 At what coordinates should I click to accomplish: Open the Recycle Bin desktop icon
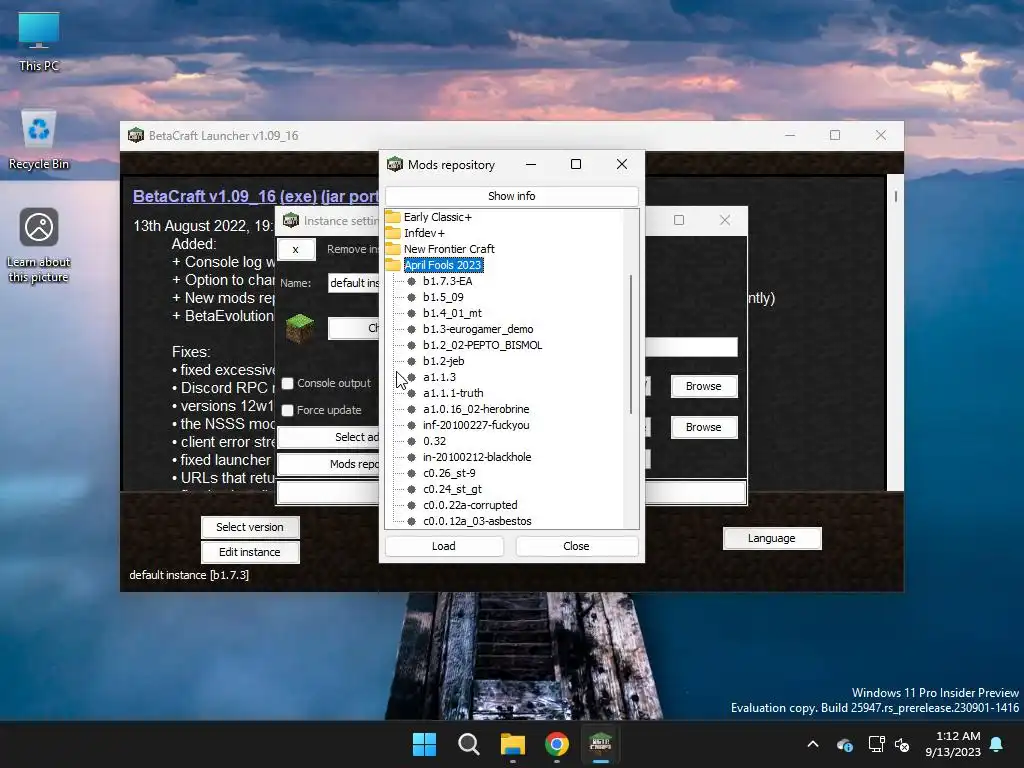[x=39, y=139]
